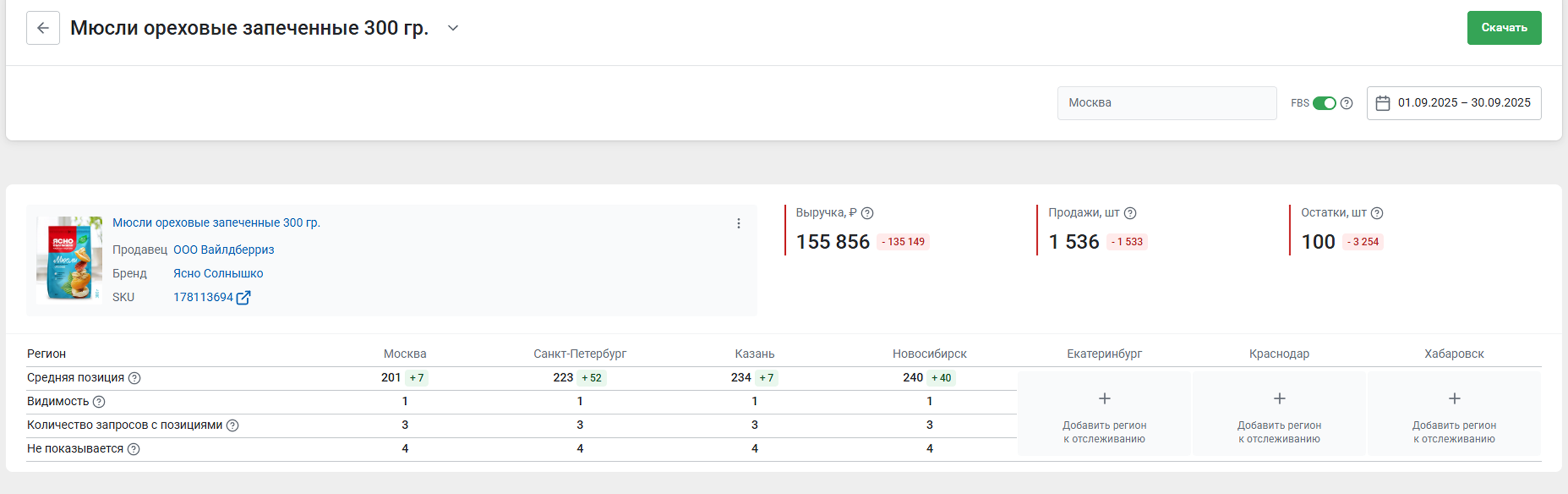
Task: Open the Мюсли ореховые запеченные product link
Action: click(x=216, y=223)
